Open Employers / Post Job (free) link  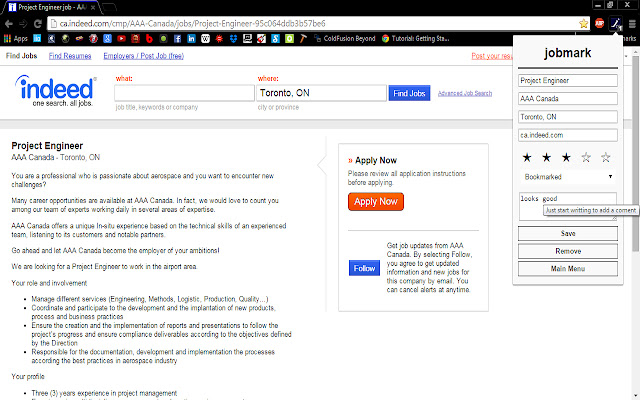tap(143, 56)
